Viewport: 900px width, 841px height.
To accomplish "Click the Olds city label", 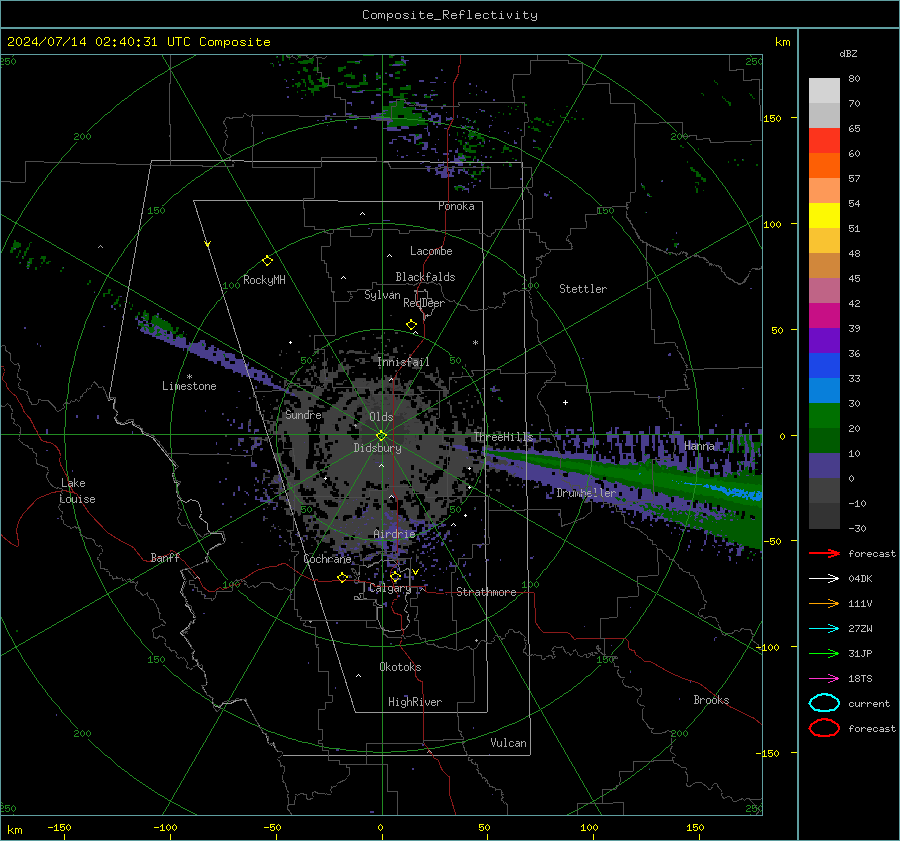I will point(381,417).
